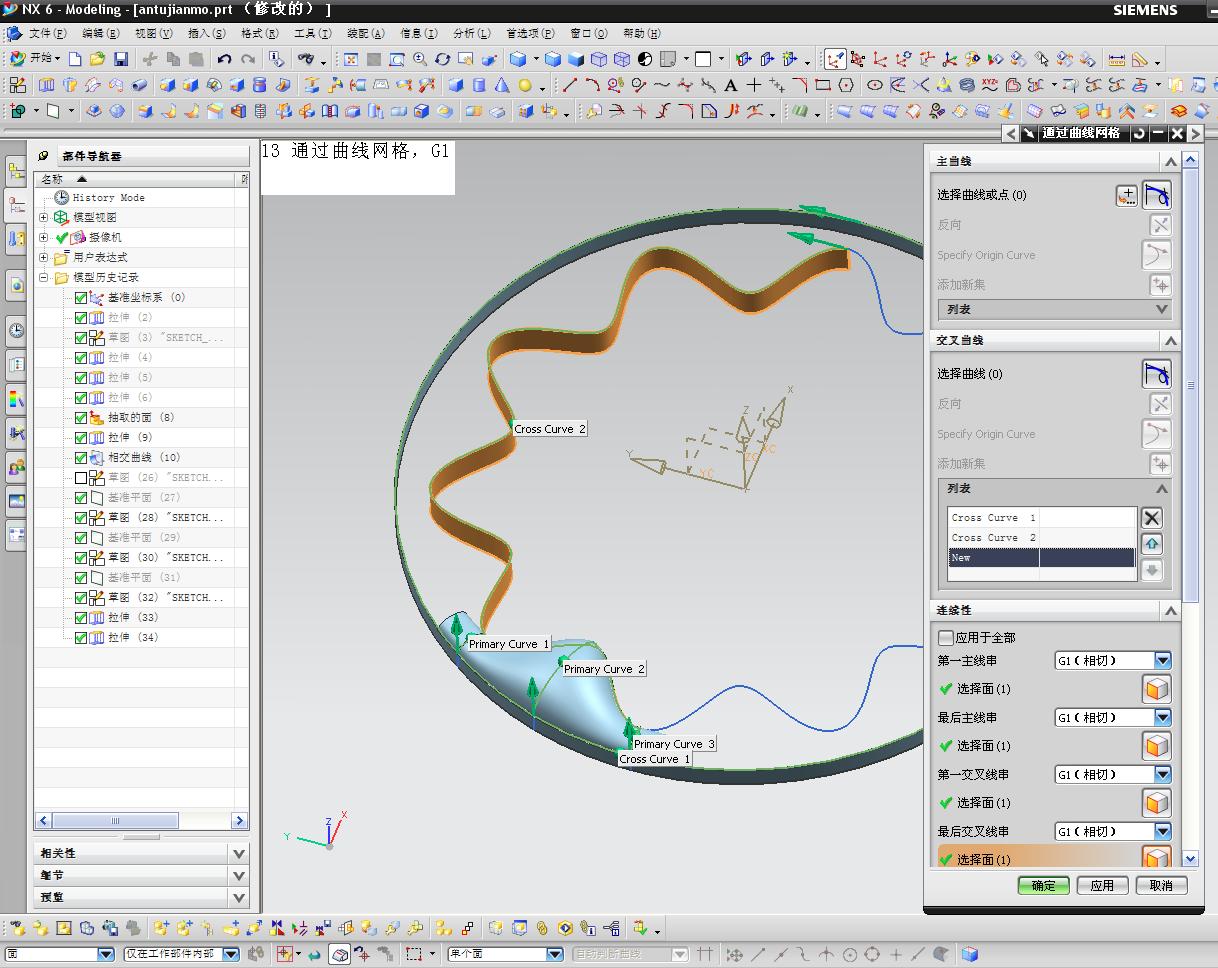Click the 取消 button
Screen dimensions: 1218x968
pos(1161,886)
